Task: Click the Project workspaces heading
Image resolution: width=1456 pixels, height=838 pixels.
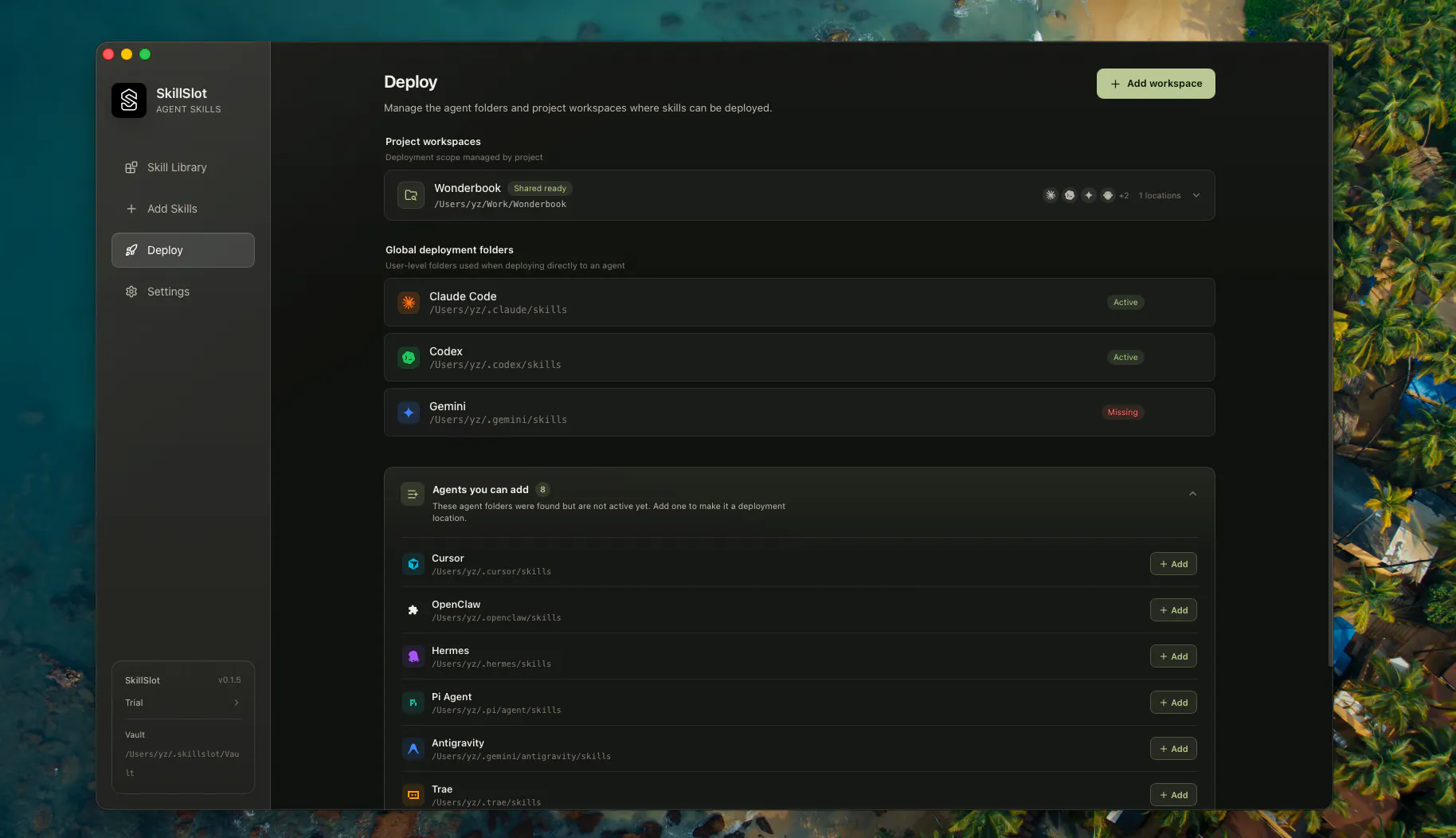Action: click(433, 142)
